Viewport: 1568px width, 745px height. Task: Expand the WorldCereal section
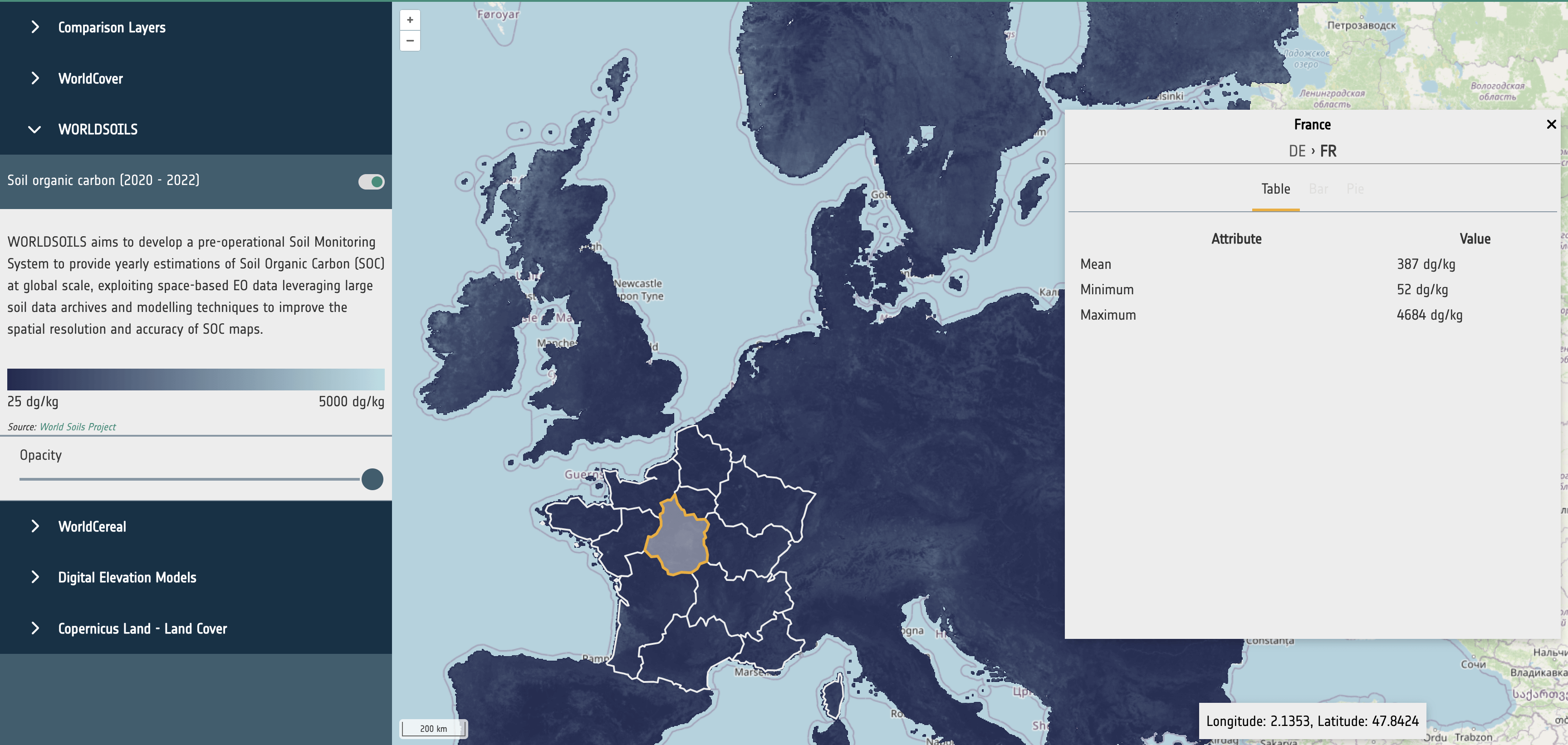[92, 527]
